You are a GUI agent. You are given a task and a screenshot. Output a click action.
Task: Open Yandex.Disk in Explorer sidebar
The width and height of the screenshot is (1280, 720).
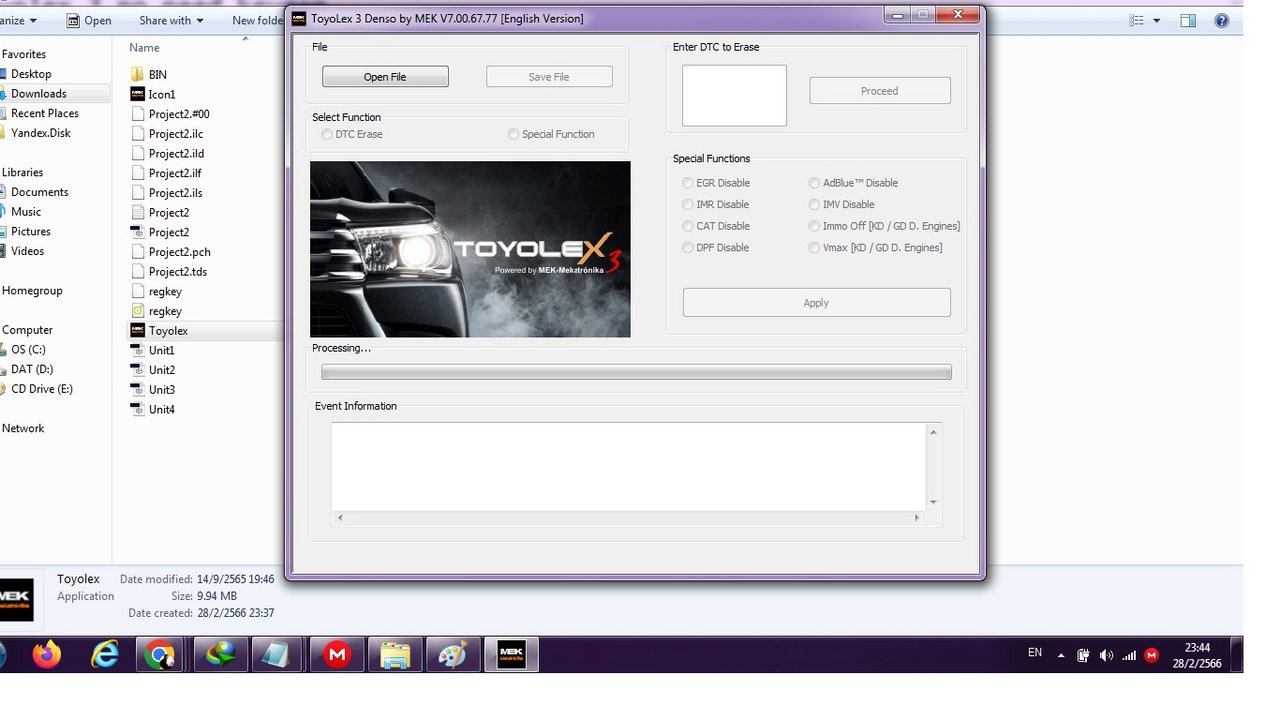click(x=41, y=133)
